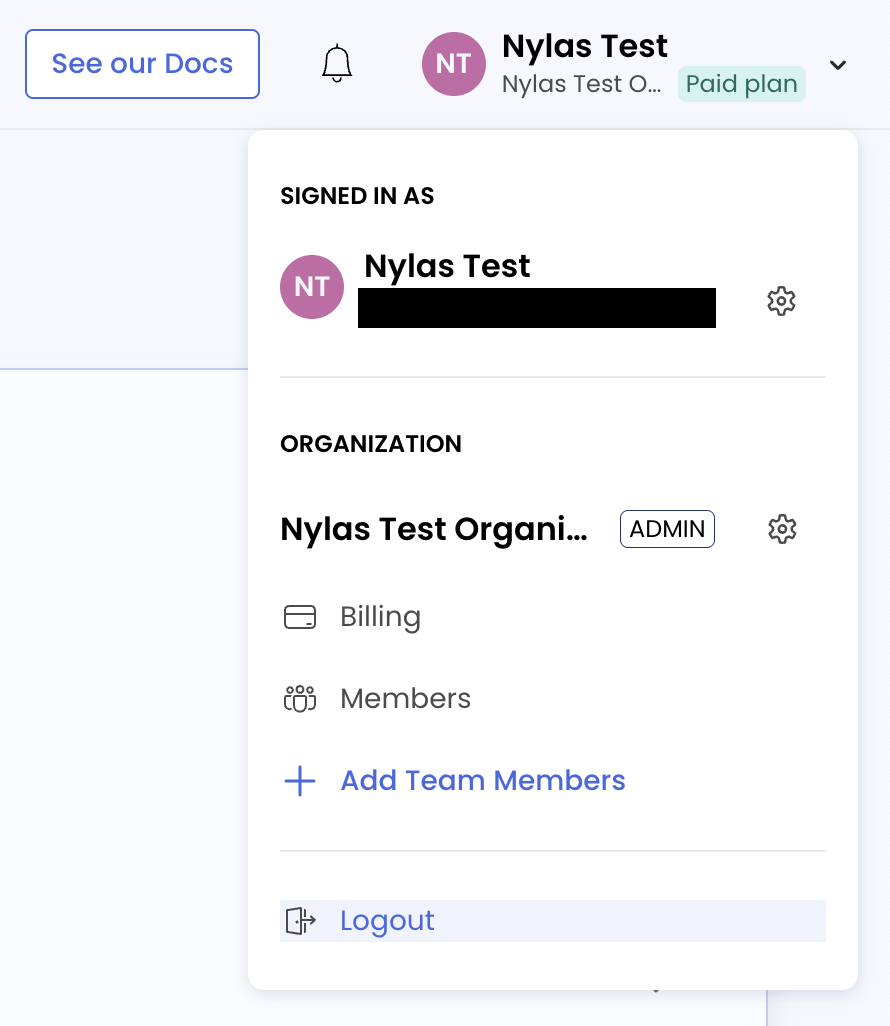The width and height of the screenshot is (890, 1026).
Task: Collapse the account menu with the chevron
Action: click(838, 65)
